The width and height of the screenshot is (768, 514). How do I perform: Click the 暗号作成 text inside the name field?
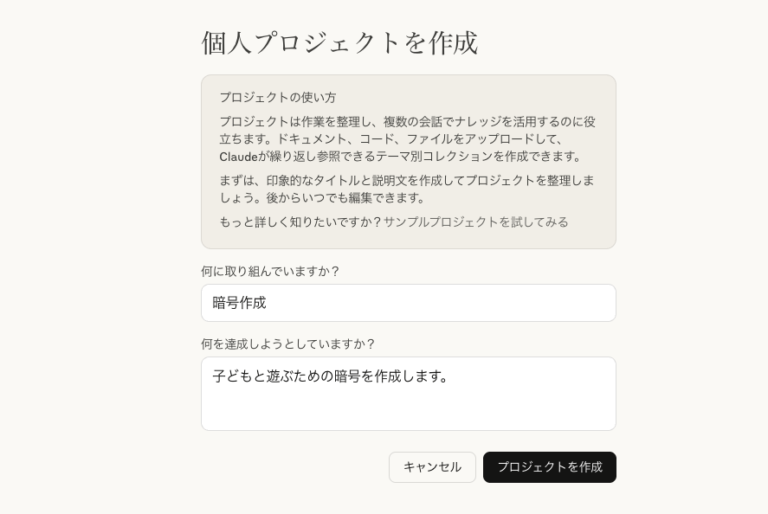tap(240, 303)
